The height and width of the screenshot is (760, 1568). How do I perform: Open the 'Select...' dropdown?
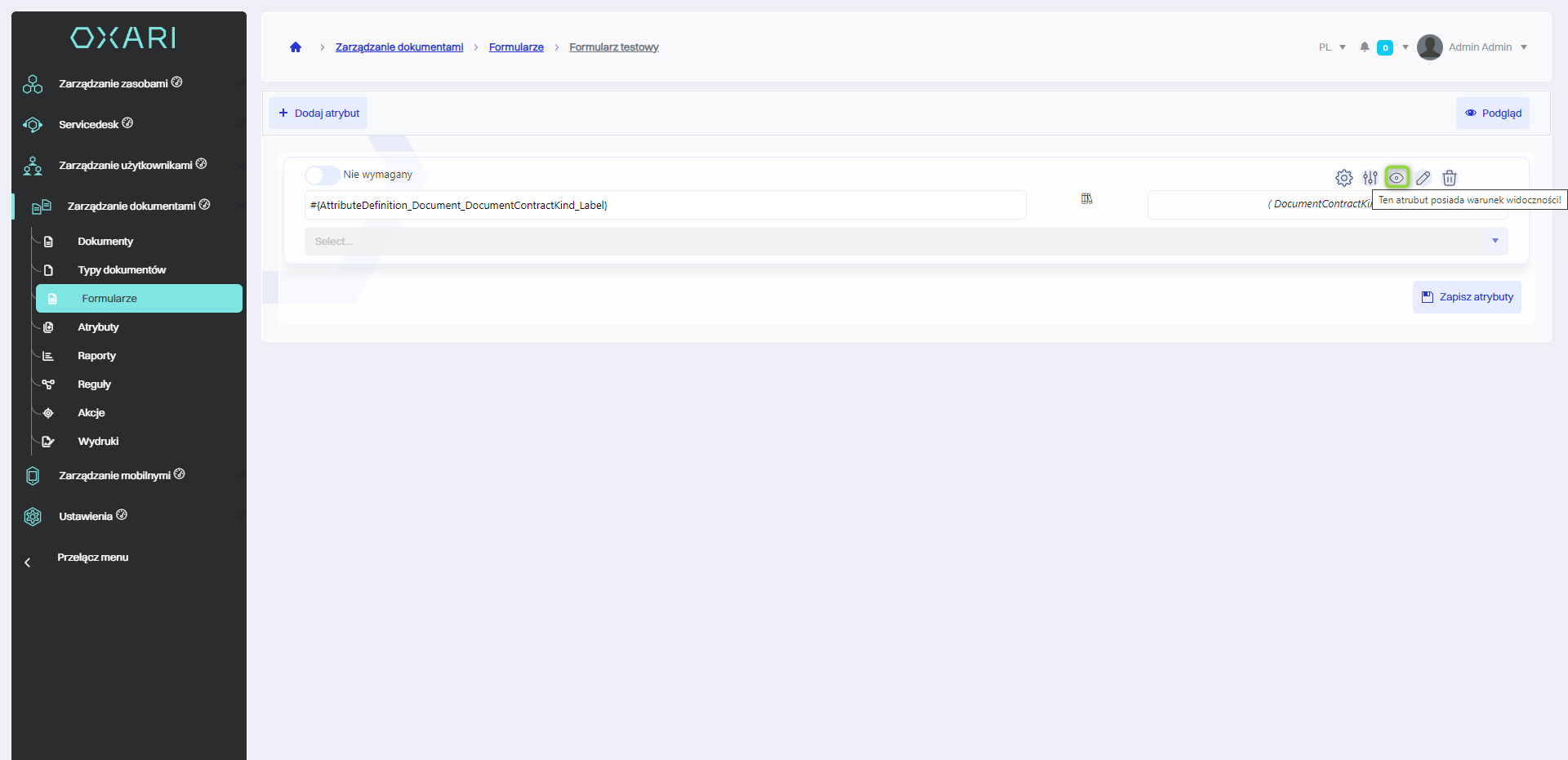click(906, 242)
